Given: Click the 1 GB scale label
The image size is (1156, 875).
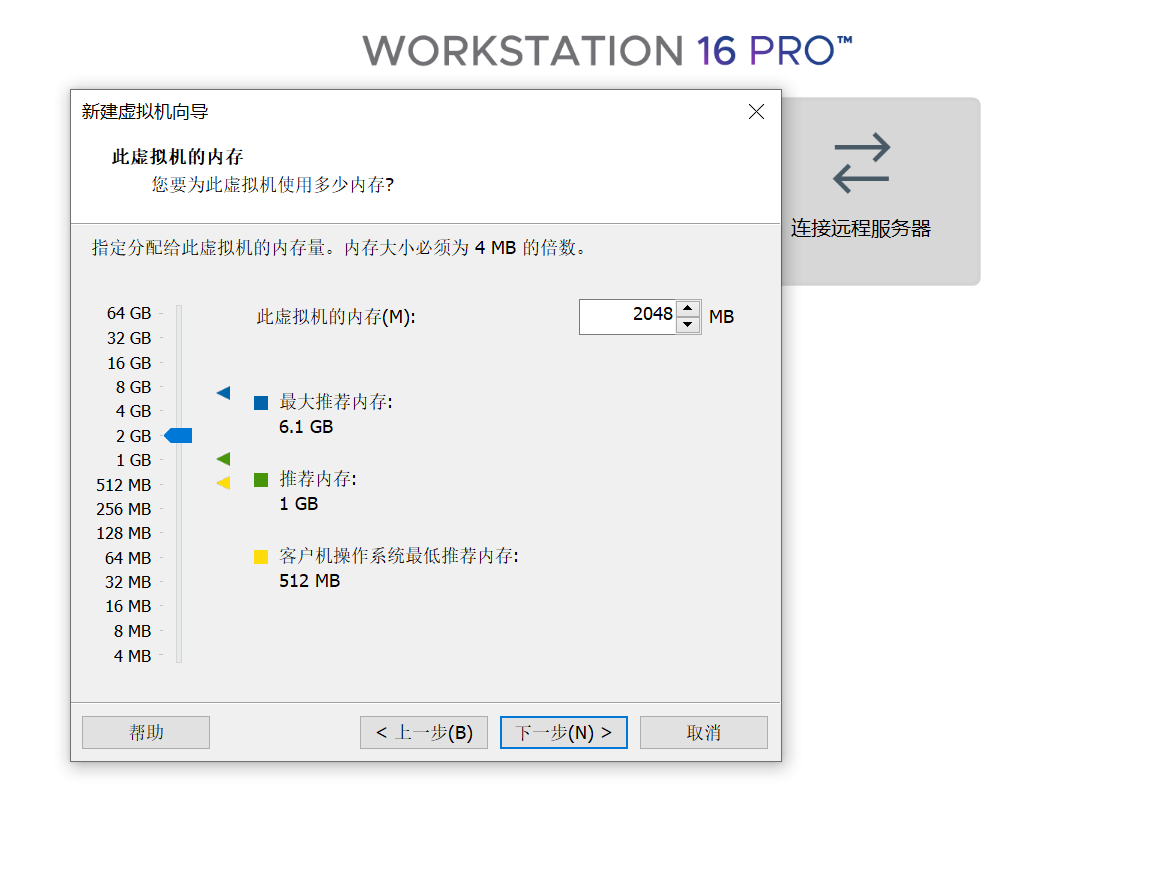Looking at the screenshot, I should tap(133, 461).
